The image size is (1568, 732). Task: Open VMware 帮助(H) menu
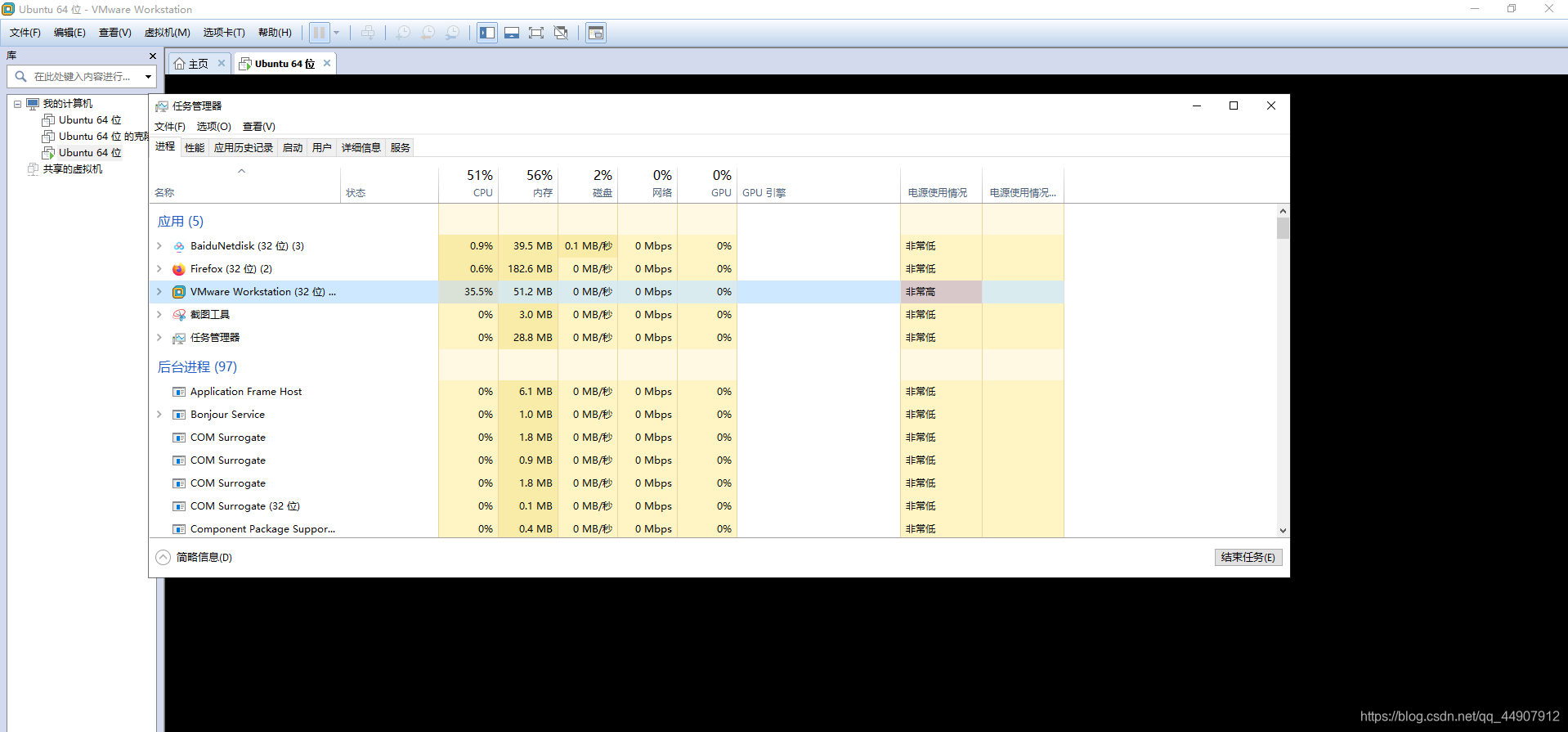point(275,33)
